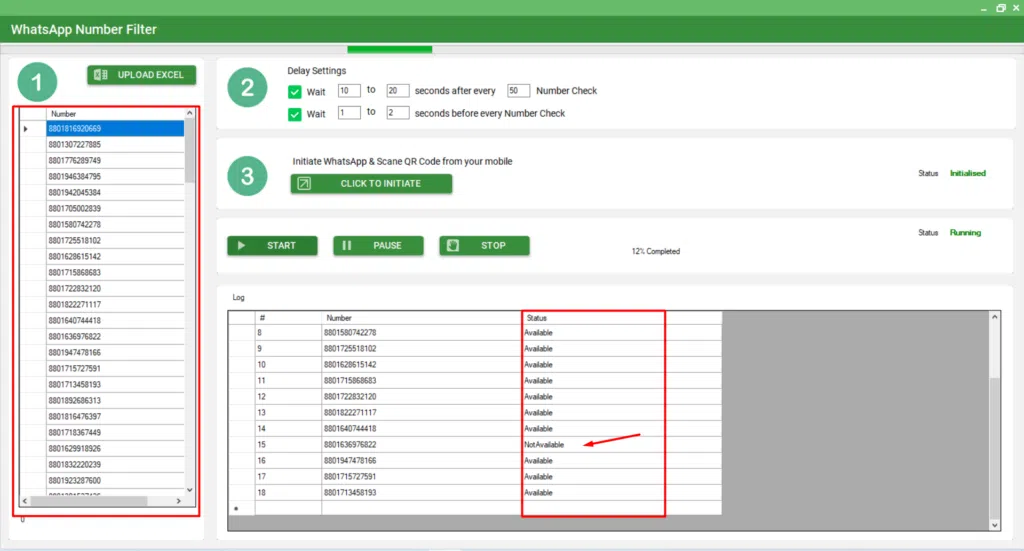Click the number list horizontal scrollbar thumb
The image size is (1024, 551).
88,501
